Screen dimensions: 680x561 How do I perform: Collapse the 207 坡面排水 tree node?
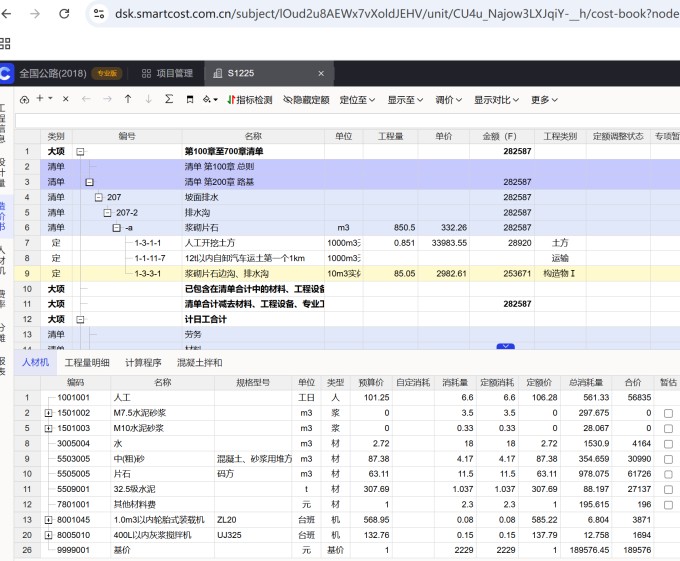[99, 198]
